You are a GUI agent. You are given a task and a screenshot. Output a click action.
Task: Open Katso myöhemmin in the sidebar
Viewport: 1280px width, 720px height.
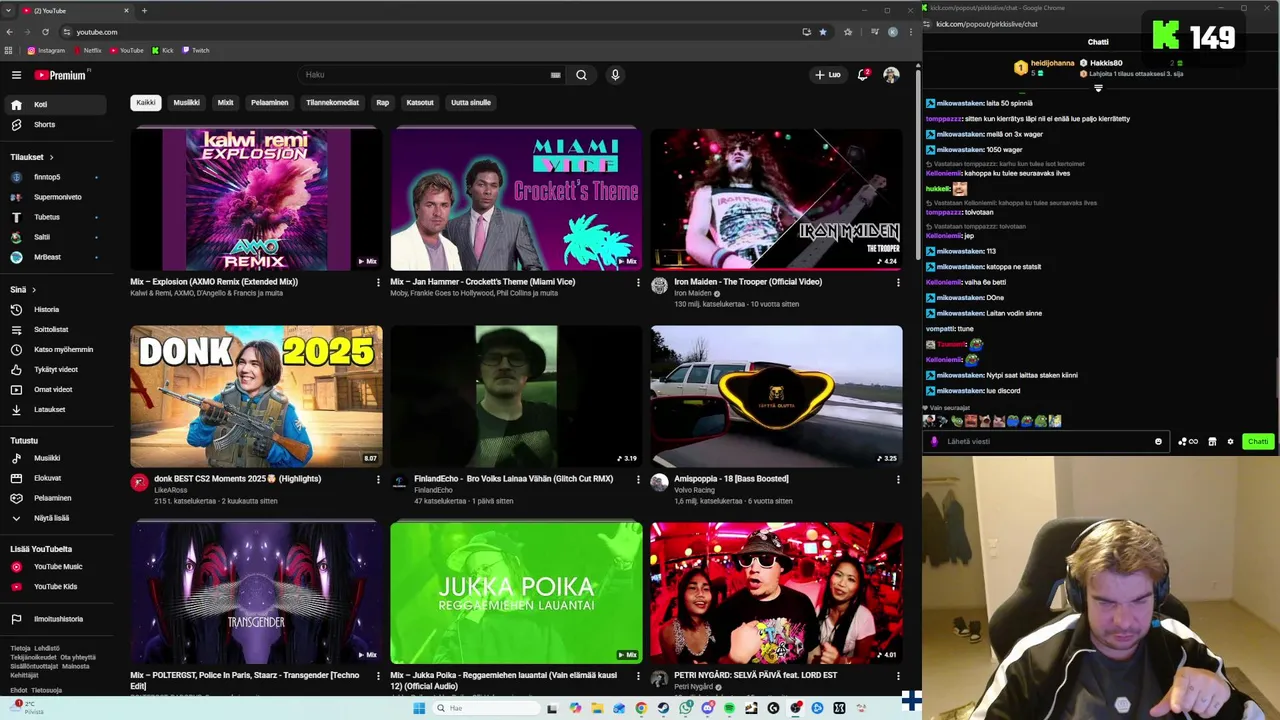(x=56, y=350)
